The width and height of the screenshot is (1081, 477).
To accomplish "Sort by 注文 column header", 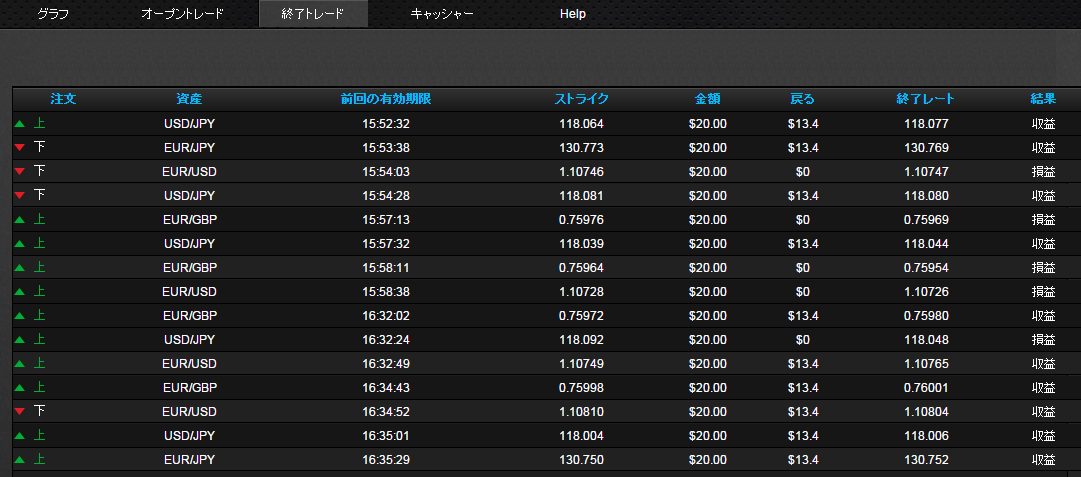I will click(63, 99).
